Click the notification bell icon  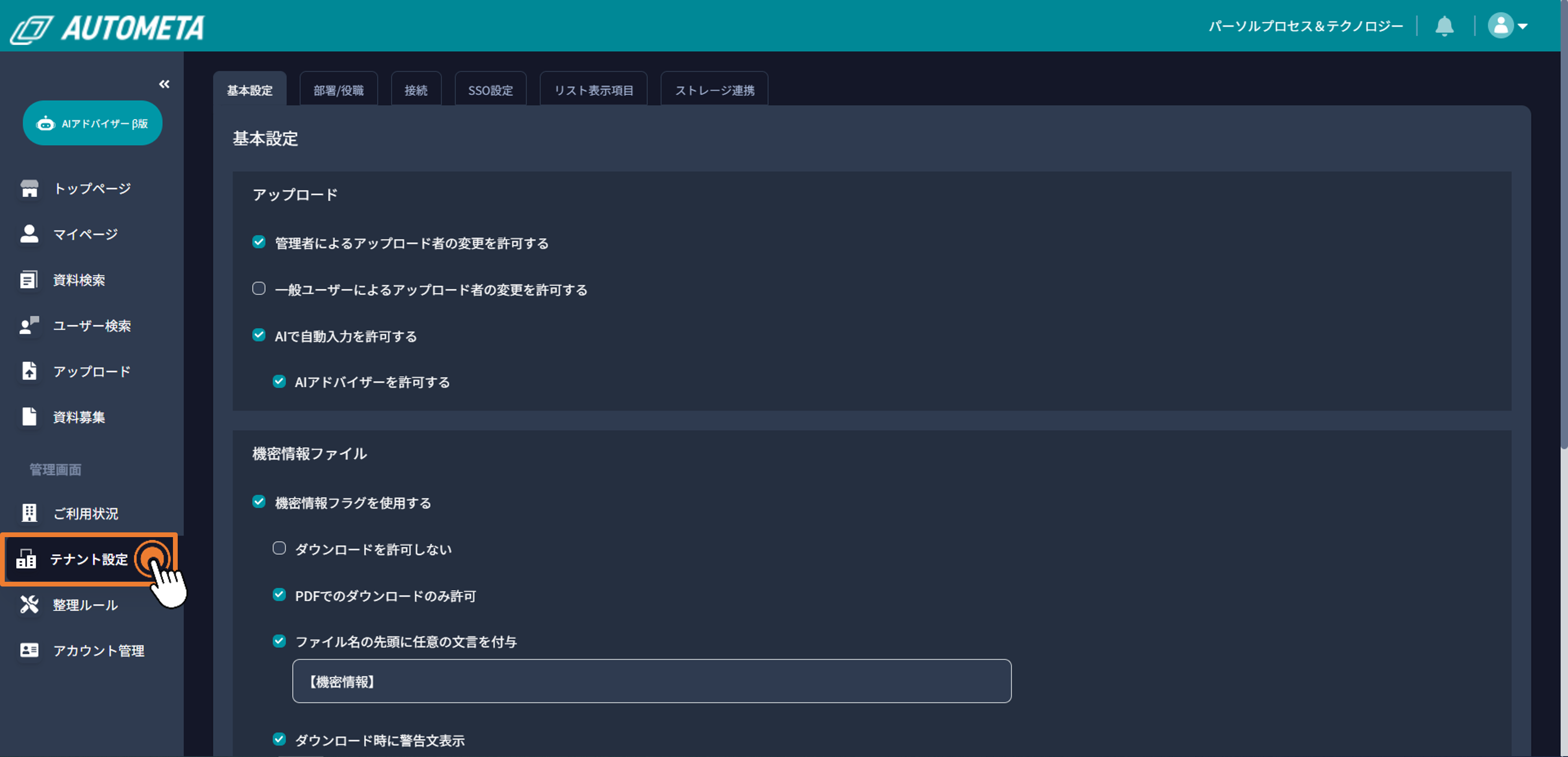1444,26
